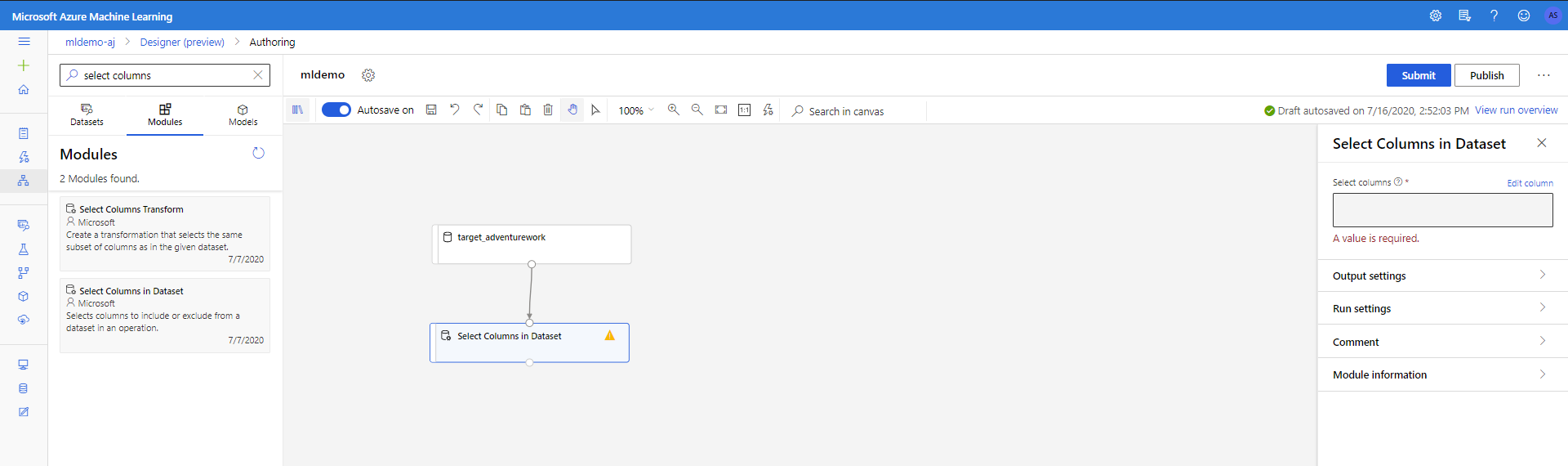Expand the Run settings section
1568x466 pixels.
tap(1441, 308)
